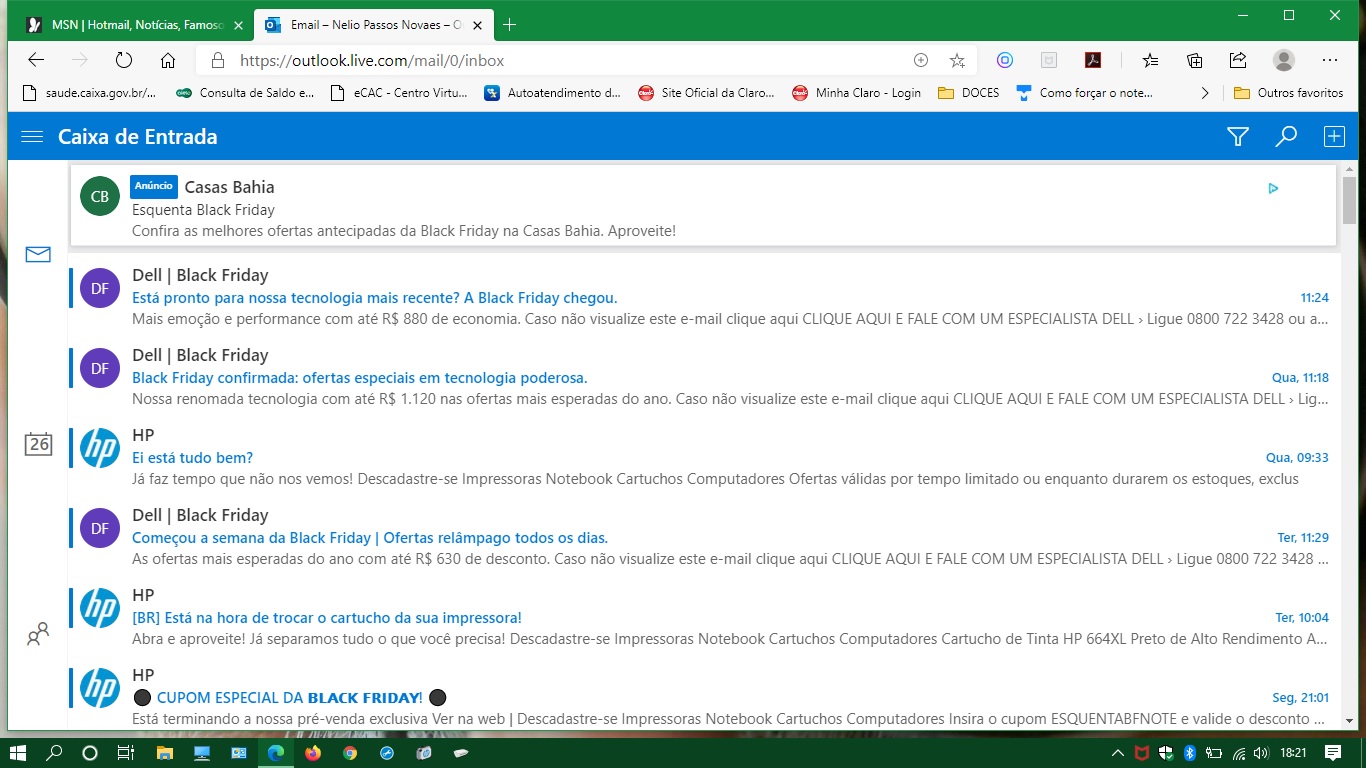Open the hamburger navigation menu
The image size is (1366, 768).
(x=32, y=137)
